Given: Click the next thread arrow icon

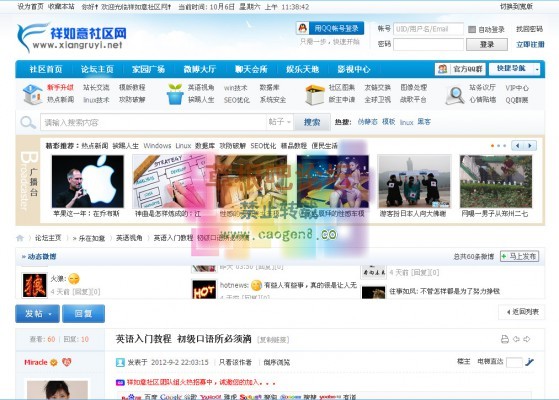Looking at the screenshot, I should pos(527,339).
